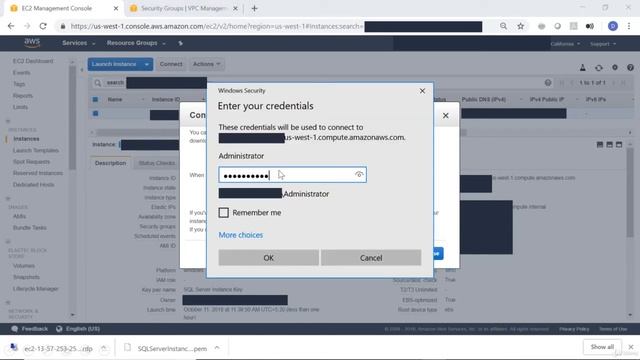Refresh the instances list
This screenshot has height=360, width=640.
click(598, 68)
